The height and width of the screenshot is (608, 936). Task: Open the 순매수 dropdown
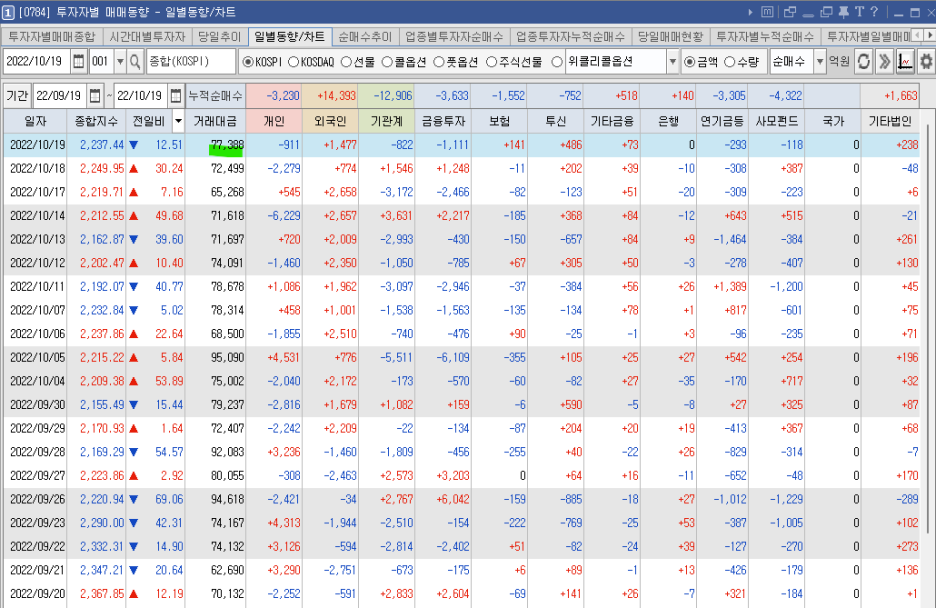[x=820, y=61]
